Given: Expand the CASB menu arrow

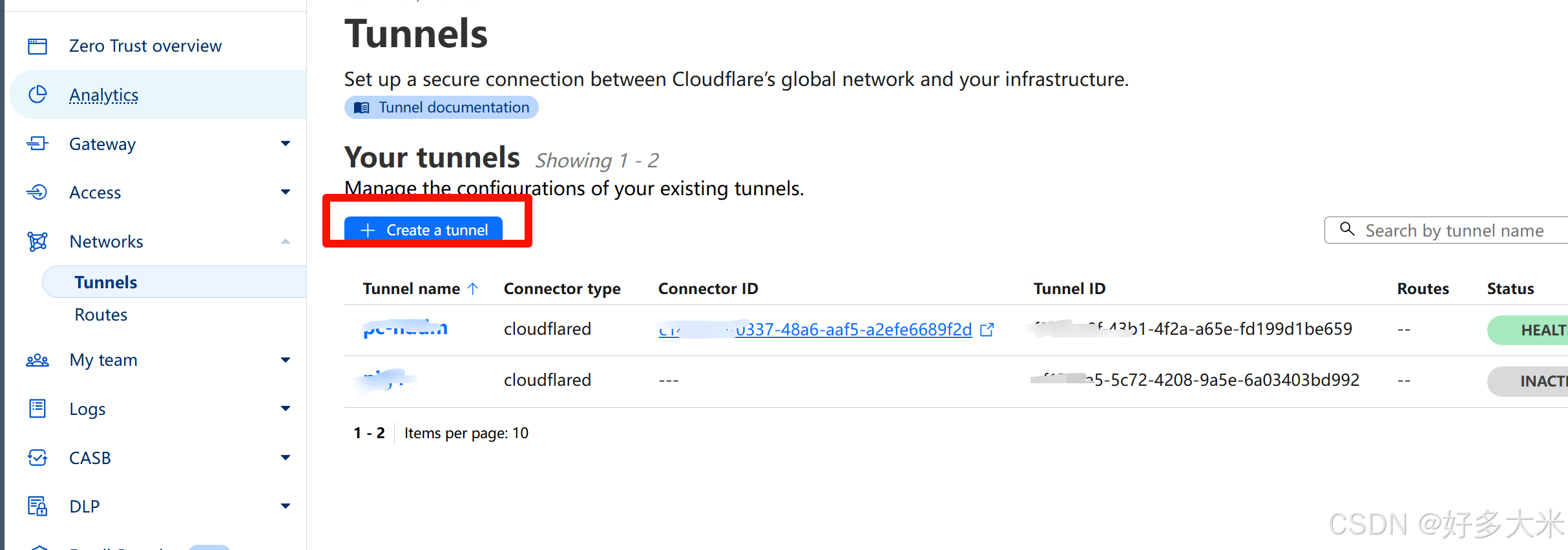Looking at the screenshot, I should coord(286,458).
